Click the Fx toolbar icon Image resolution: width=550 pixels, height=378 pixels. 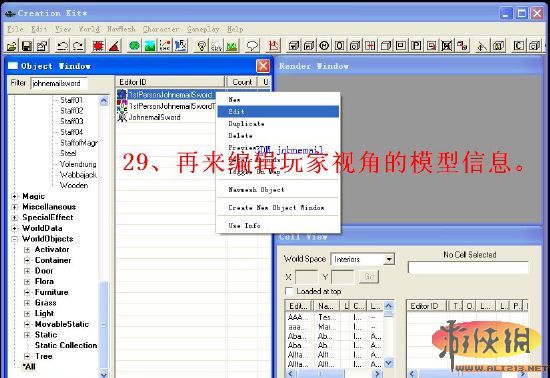tap(181, 46)
